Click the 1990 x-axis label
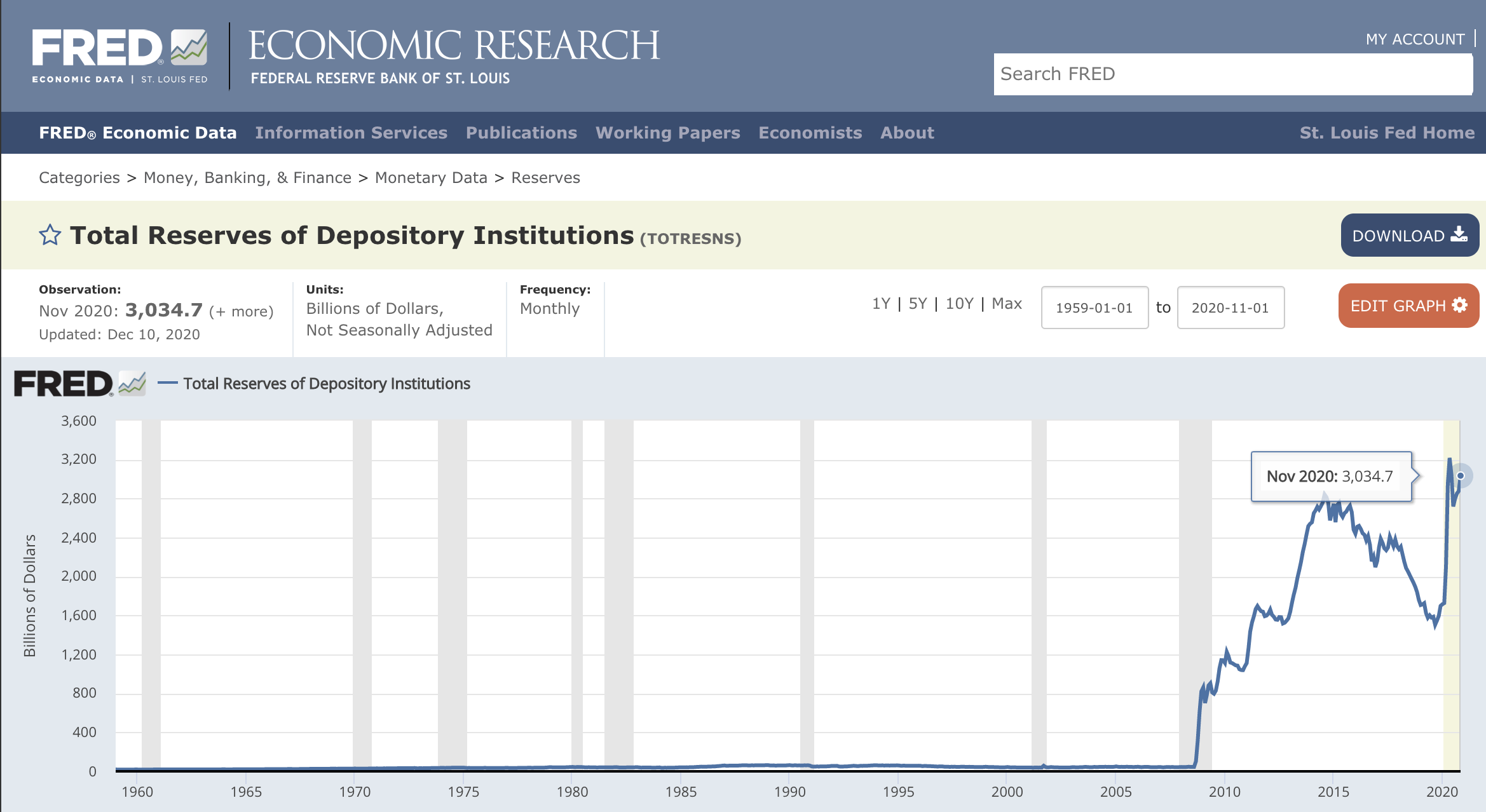 point(789,792)
